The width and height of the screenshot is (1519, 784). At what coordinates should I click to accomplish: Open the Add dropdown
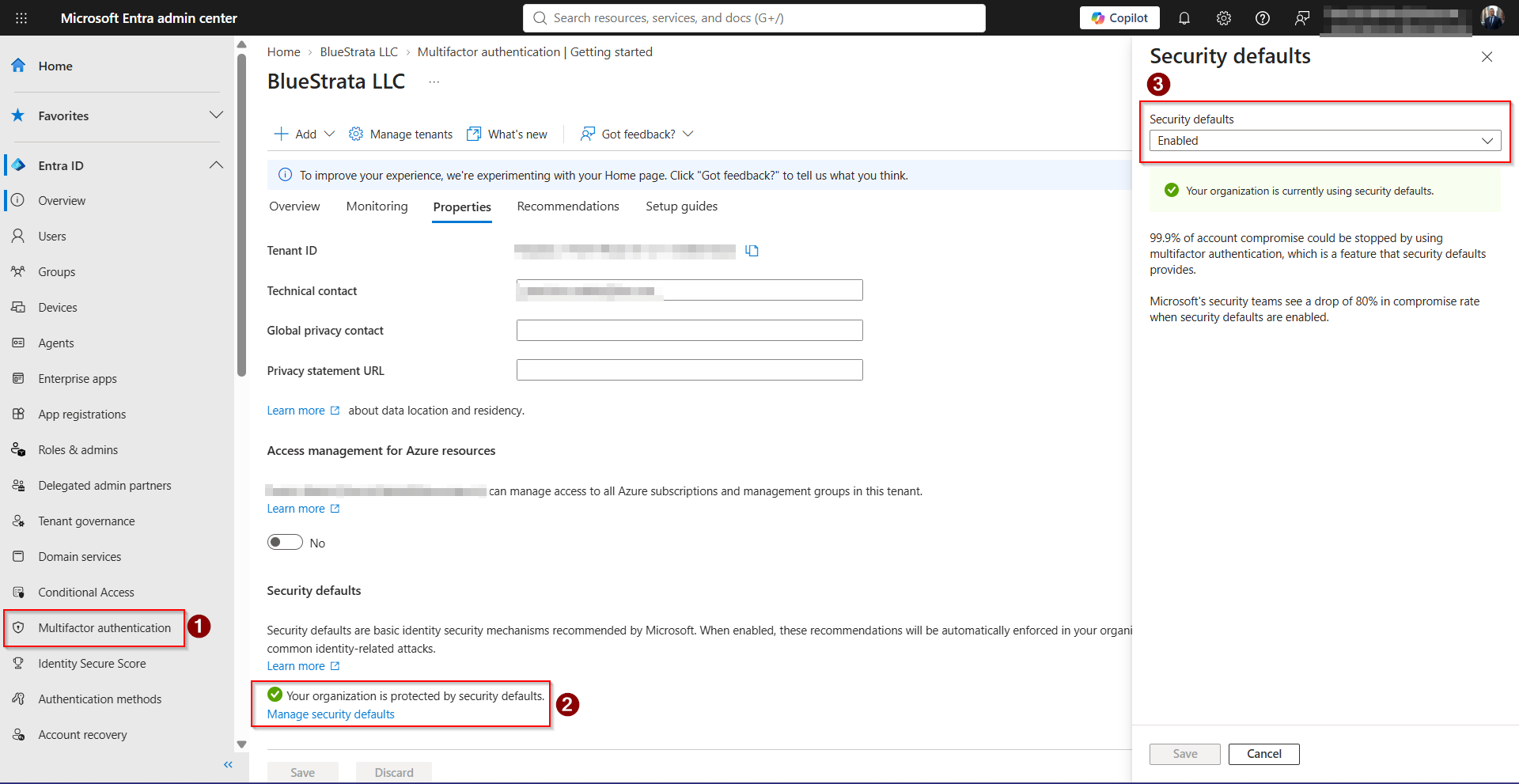click(305, 134)
